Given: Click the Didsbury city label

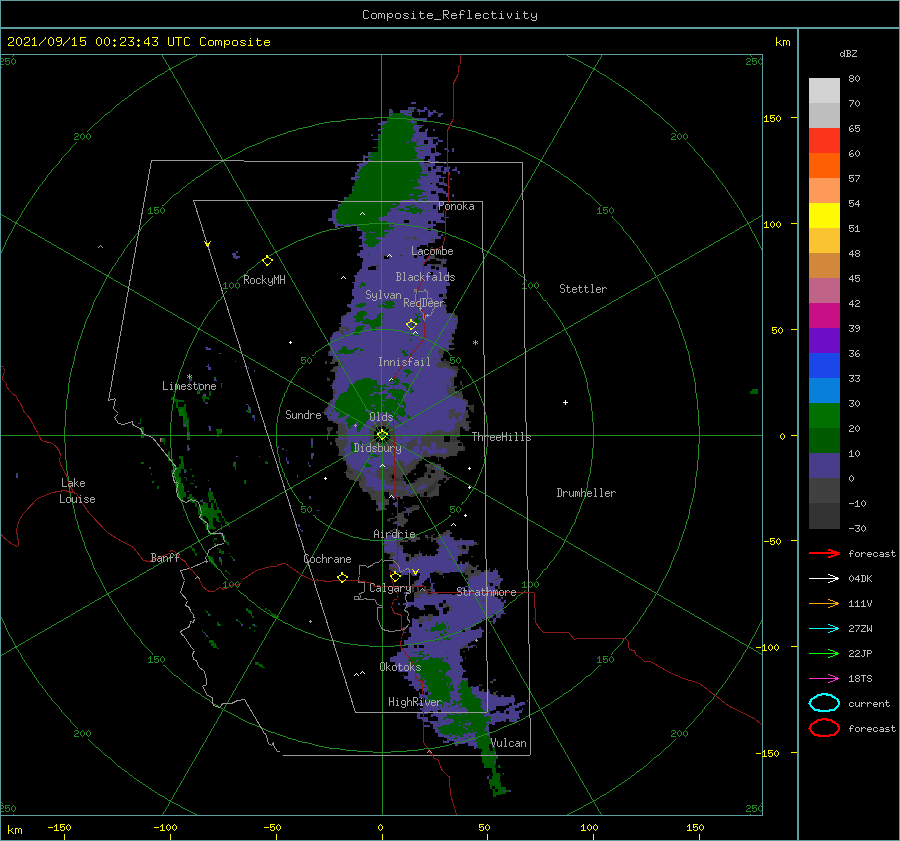Looking at the screenshot, I should click(377, 448).
